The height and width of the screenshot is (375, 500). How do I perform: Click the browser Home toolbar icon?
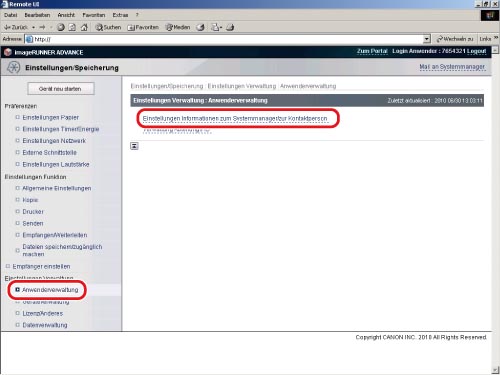tap(84, 27)
